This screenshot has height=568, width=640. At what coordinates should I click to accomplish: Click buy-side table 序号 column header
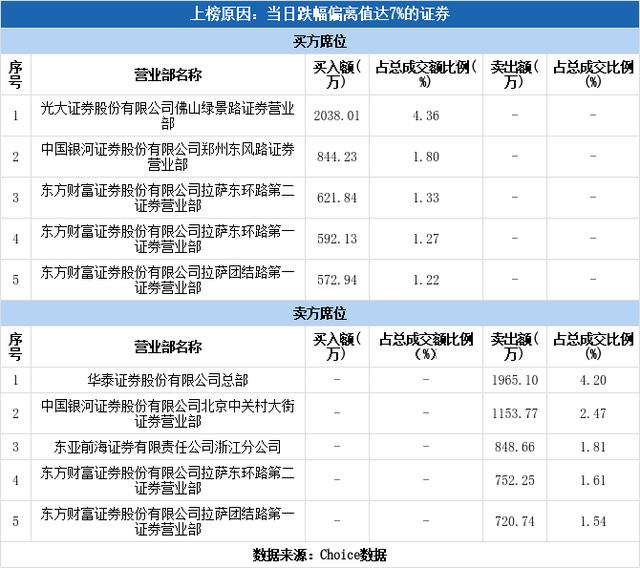click(x=16, y=75)
